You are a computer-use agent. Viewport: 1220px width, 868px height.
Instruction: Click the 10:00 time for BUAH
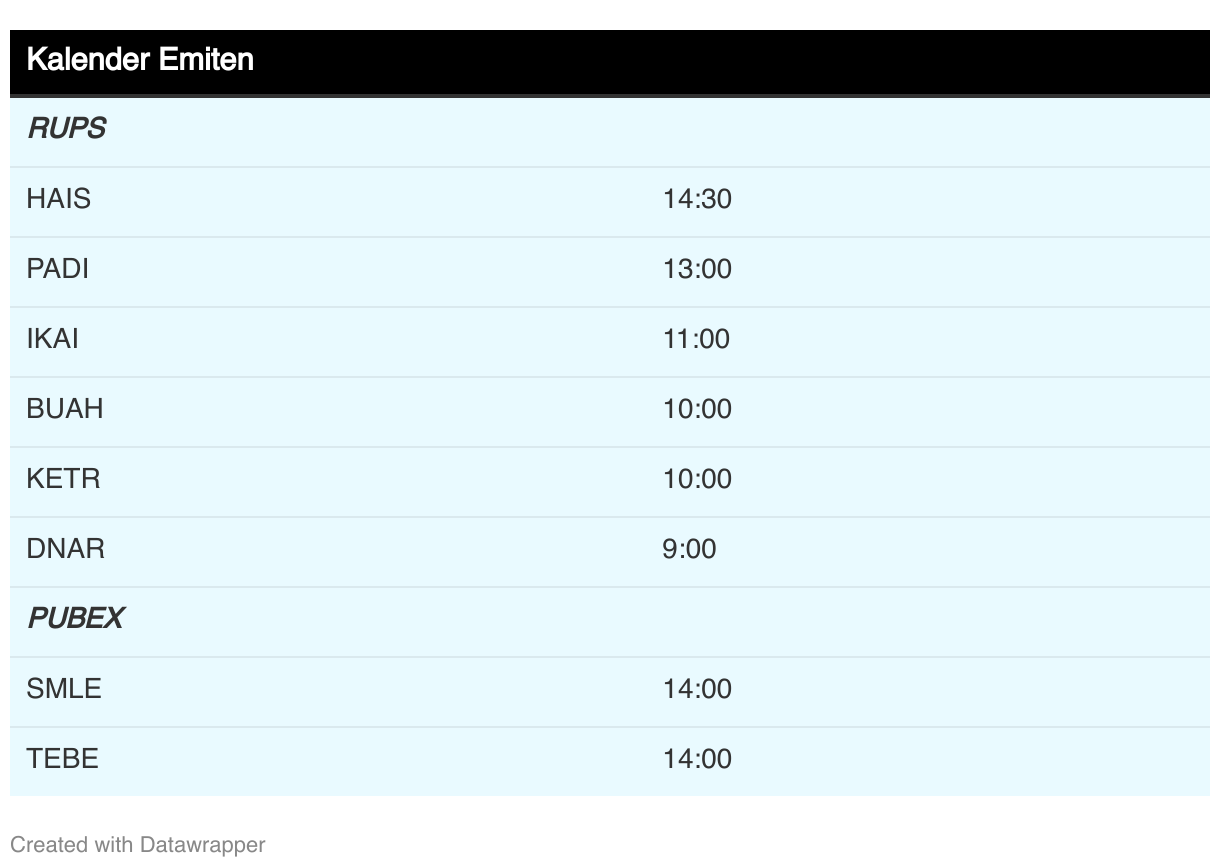[697, 409]
